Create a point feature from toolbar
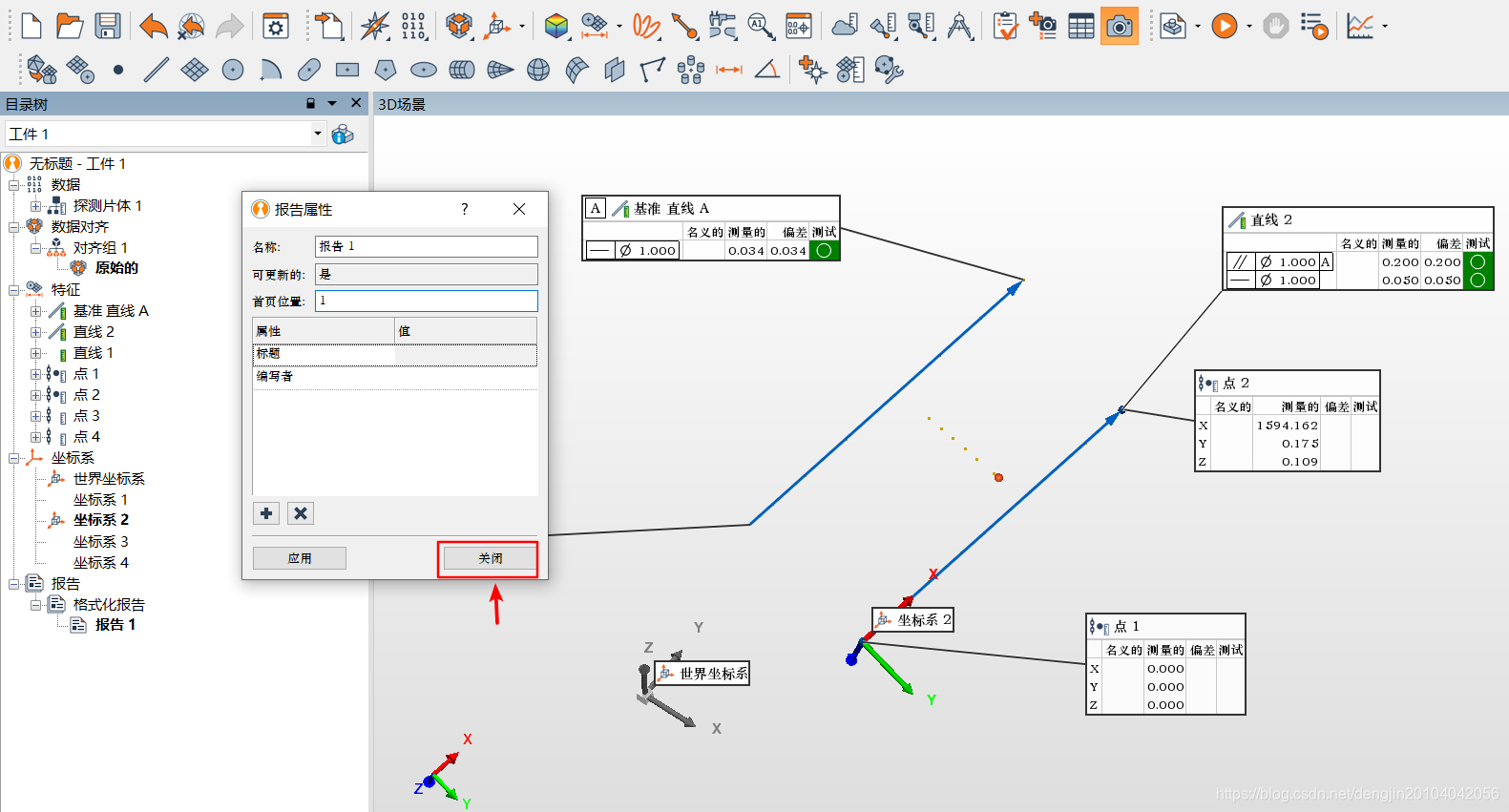 118,70
